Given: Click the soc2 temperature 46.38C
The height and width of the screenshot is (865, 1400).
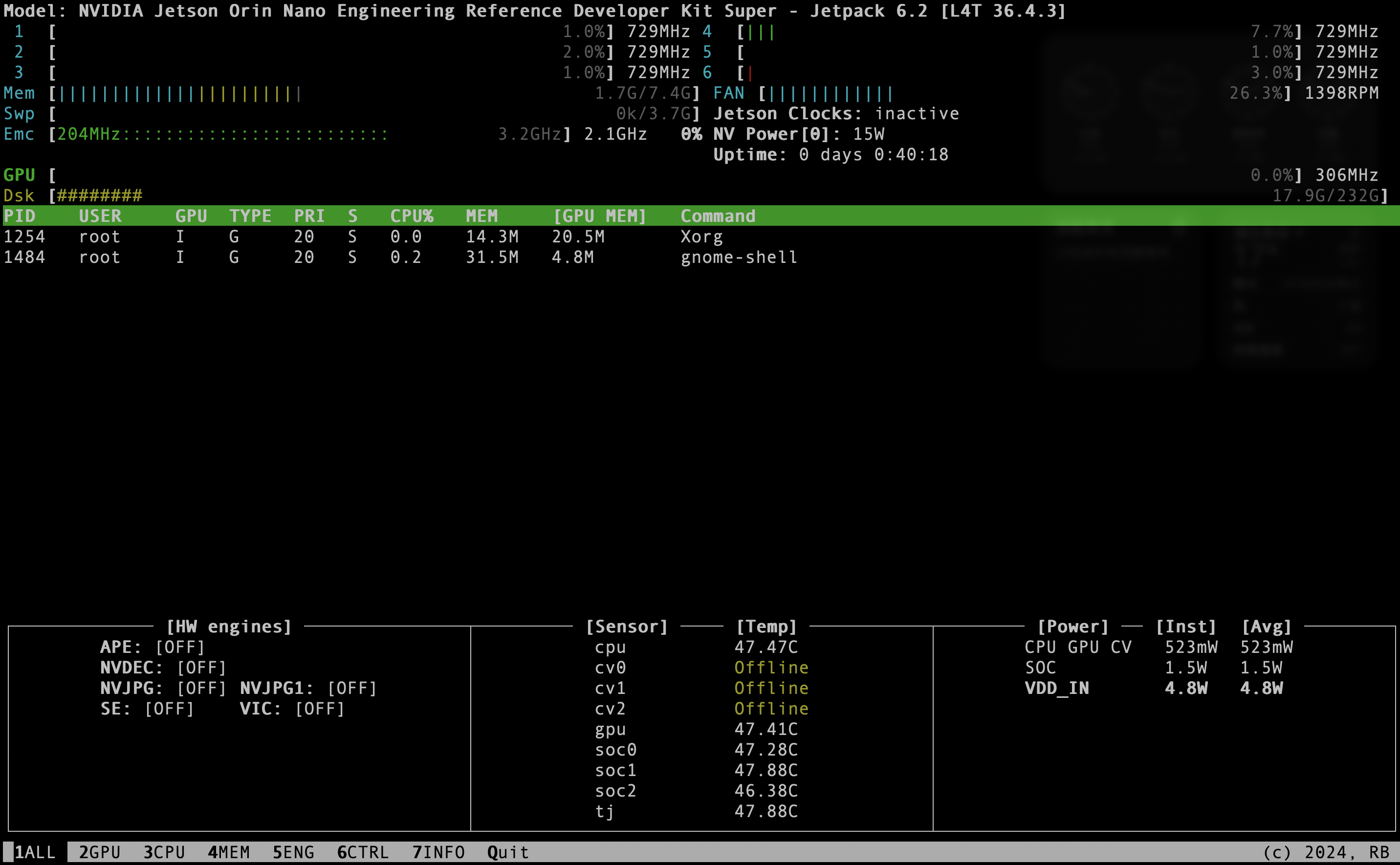Looking at the screenshot, I should [766, 791].
